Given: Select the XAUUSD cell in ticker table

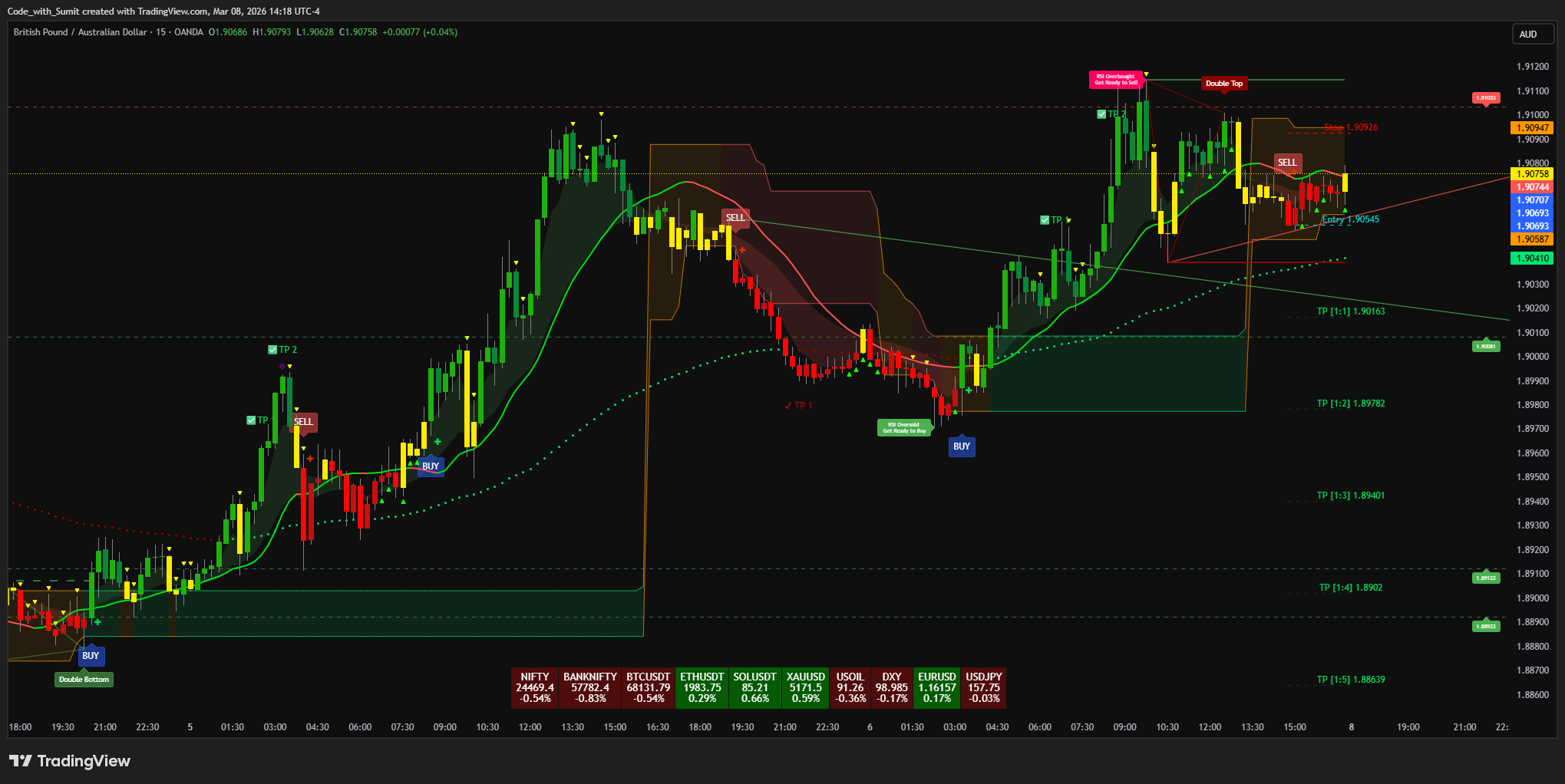Looking at the screenshot, I should 805,687.
